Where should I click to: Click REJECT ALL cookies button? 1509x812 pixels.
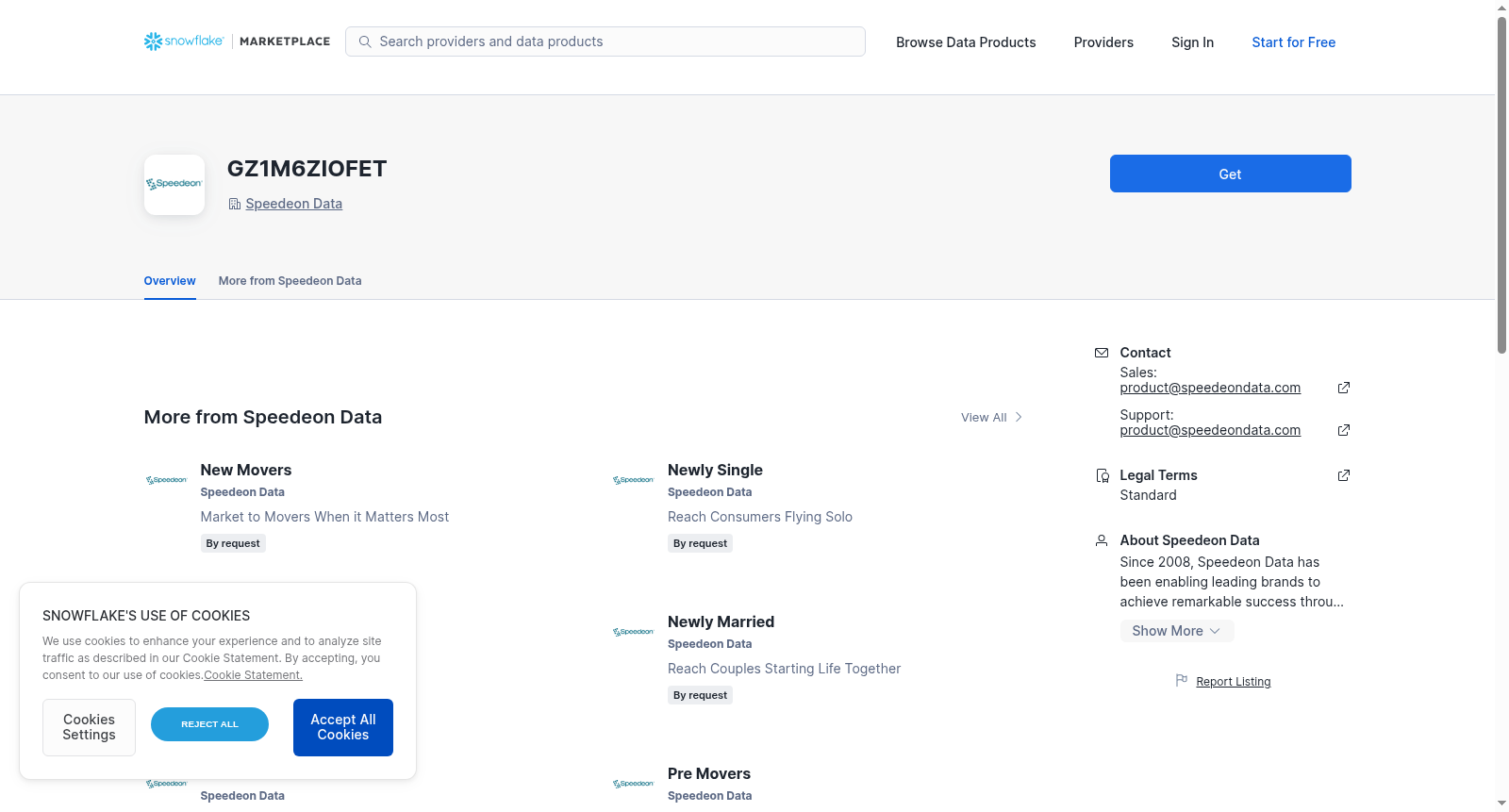click(209, 724)
